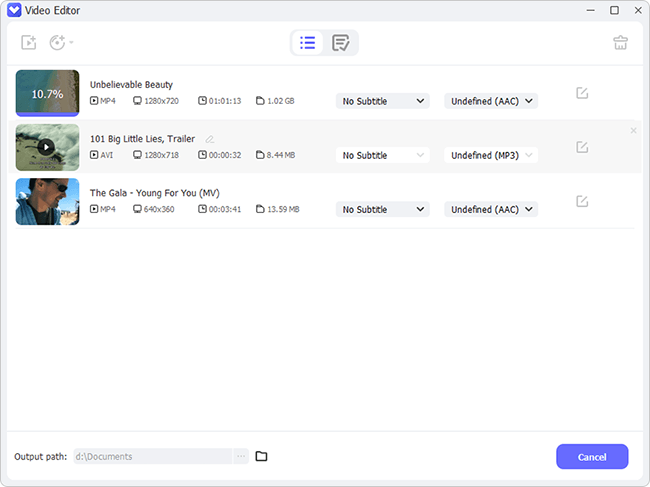Viewport: 650px width, 487px height.
Task: Expand Undefined (AAC) dropdown for The Gala video
Action: [491, 209]
